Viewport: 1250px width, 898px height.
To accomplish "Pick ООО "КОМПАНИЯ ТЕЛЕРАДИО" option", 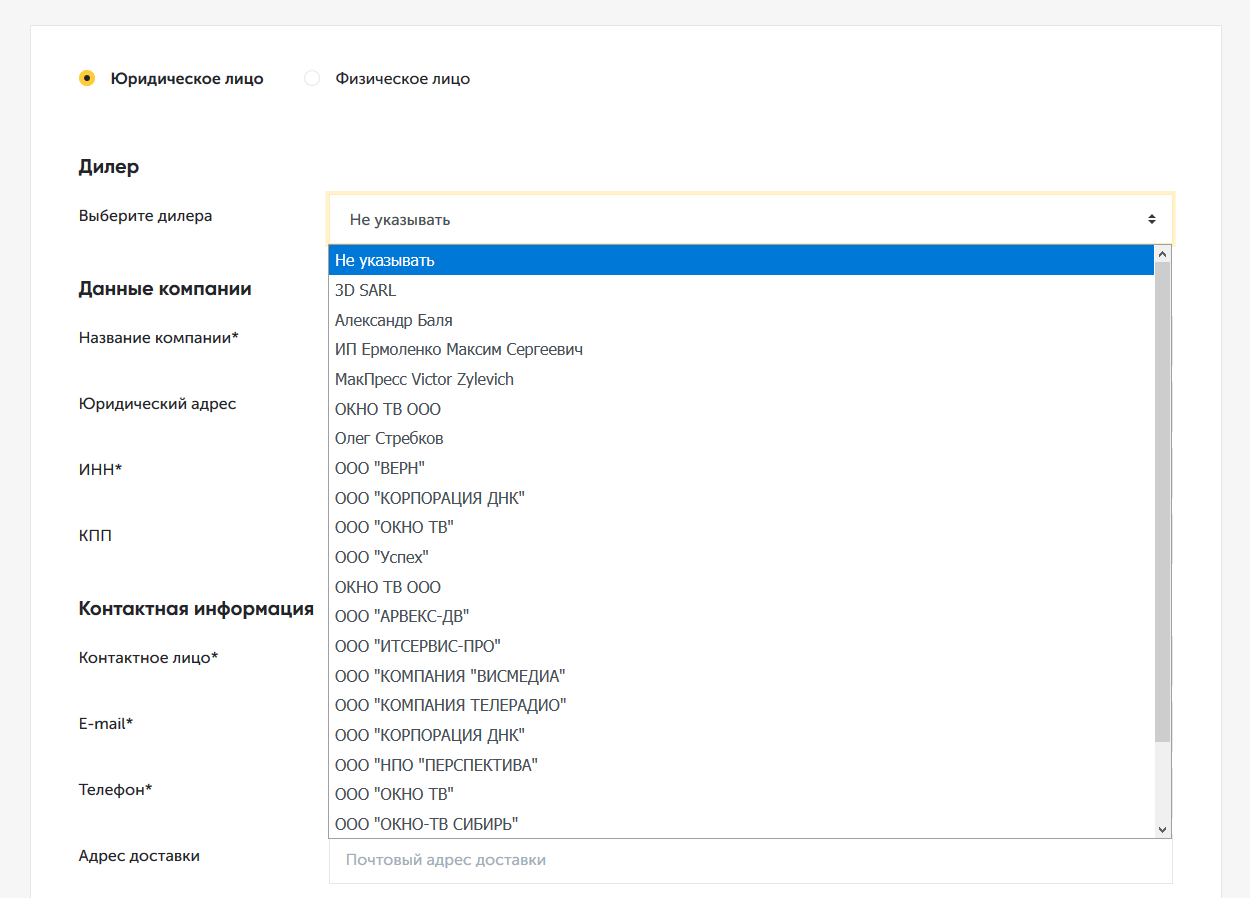I will 450,705.
